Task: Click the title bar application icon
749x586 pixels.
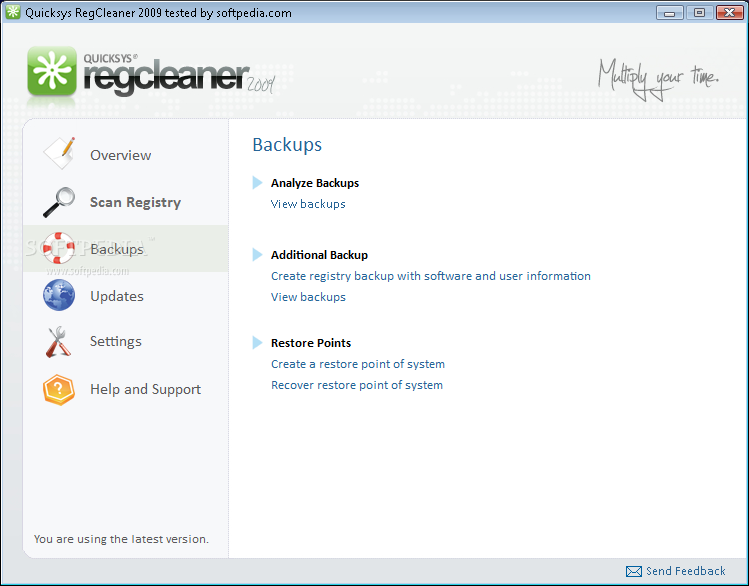Action: tap(13, 12)
